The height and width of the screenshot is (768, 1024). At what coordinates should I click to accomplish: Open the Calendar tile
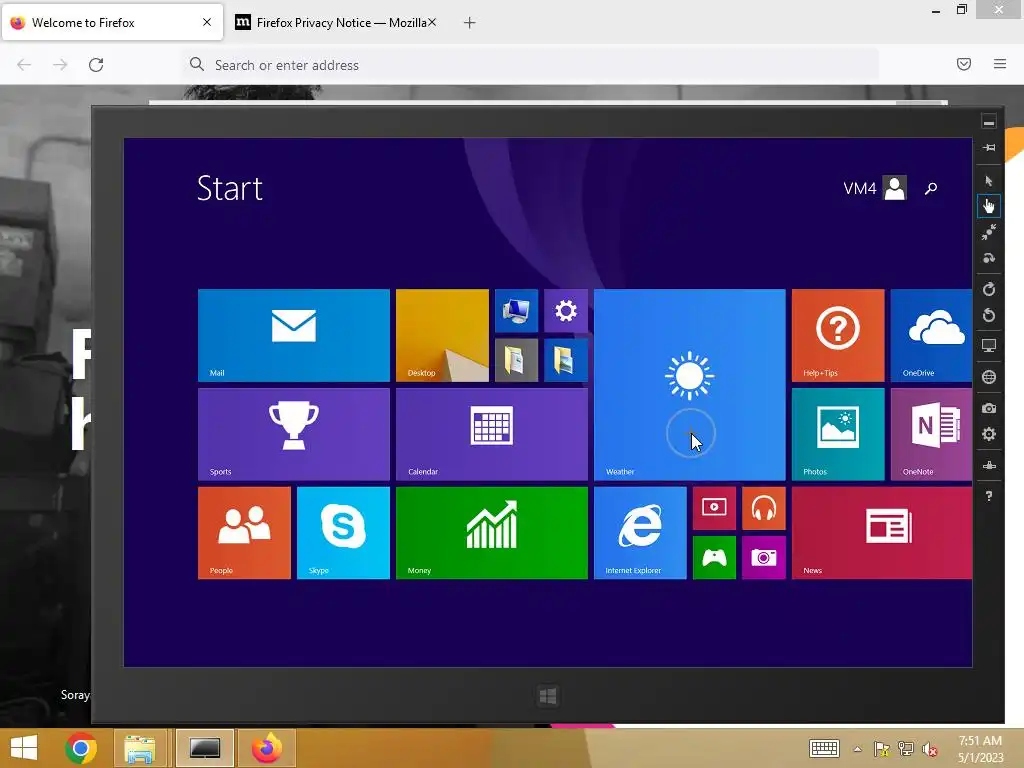(x=492, y=434)
